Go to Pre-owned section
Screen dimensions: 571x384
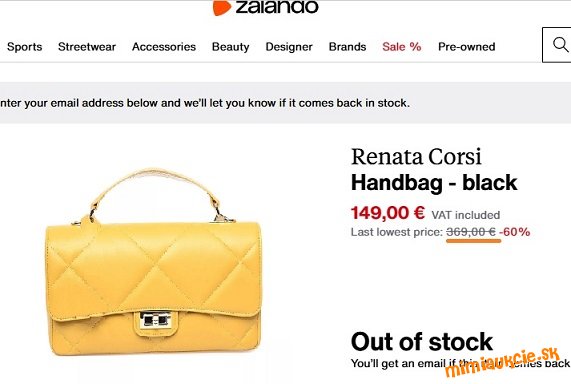click(x=466, y=47)
